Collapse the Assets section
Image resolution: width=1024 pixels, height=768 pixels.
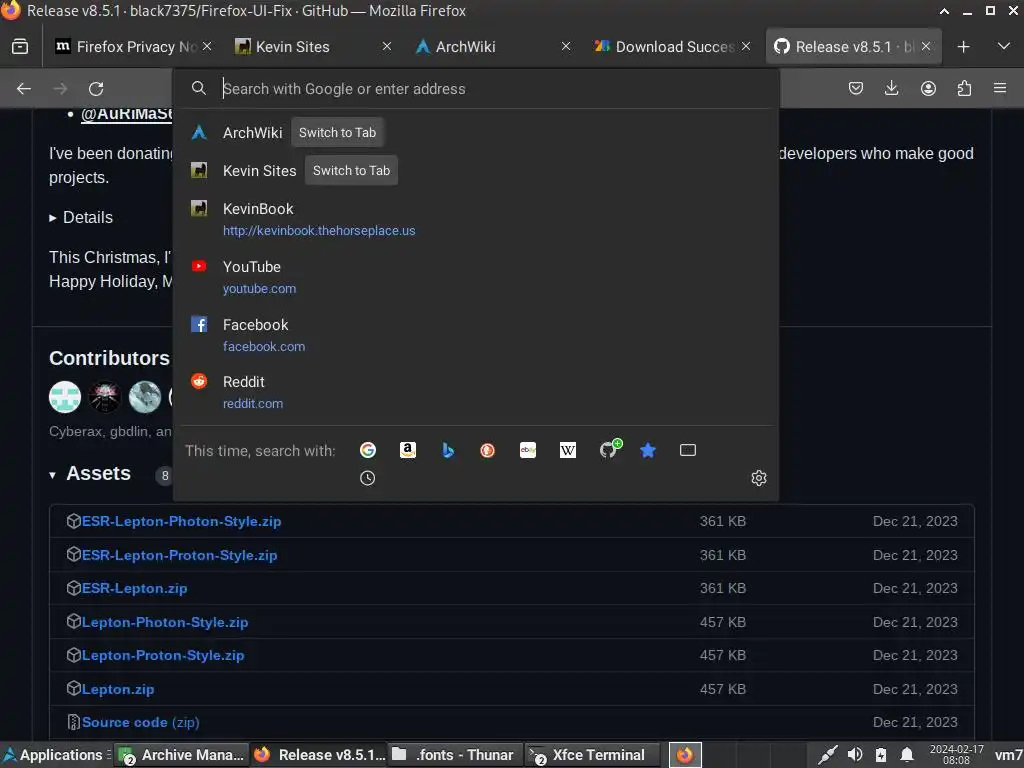click(x=90, y=473)
